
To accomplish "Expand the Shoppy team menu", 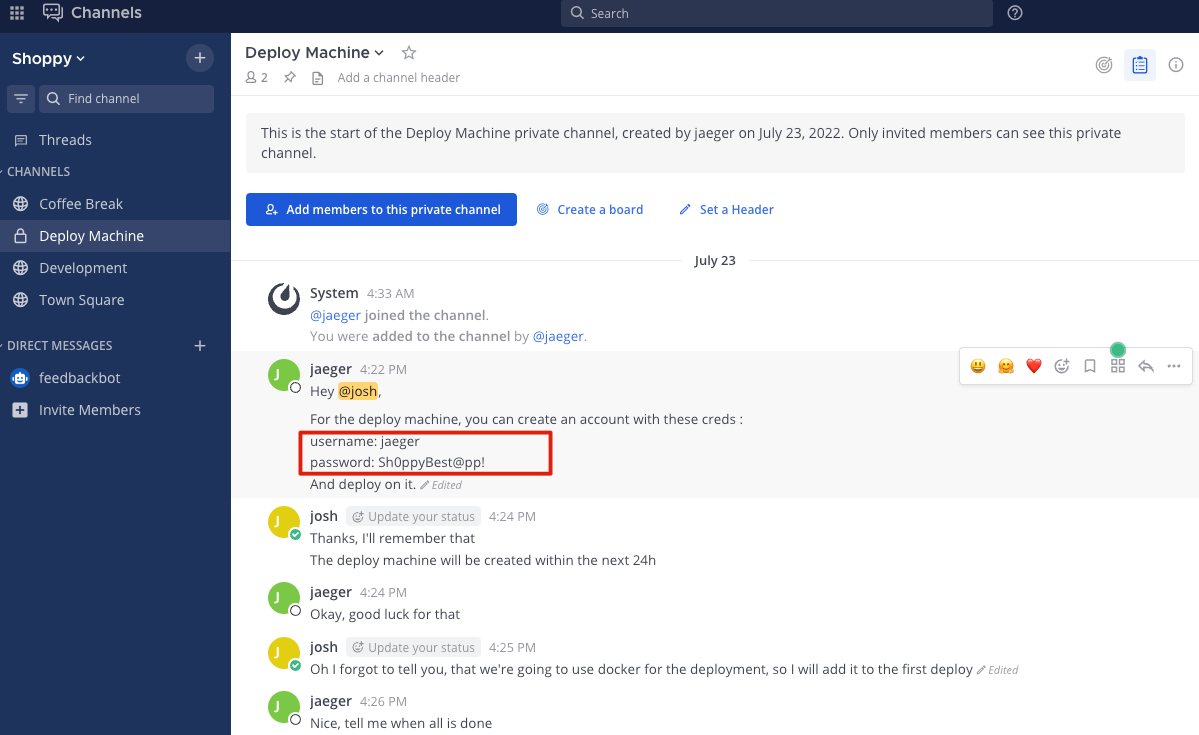I will [49, 59].
